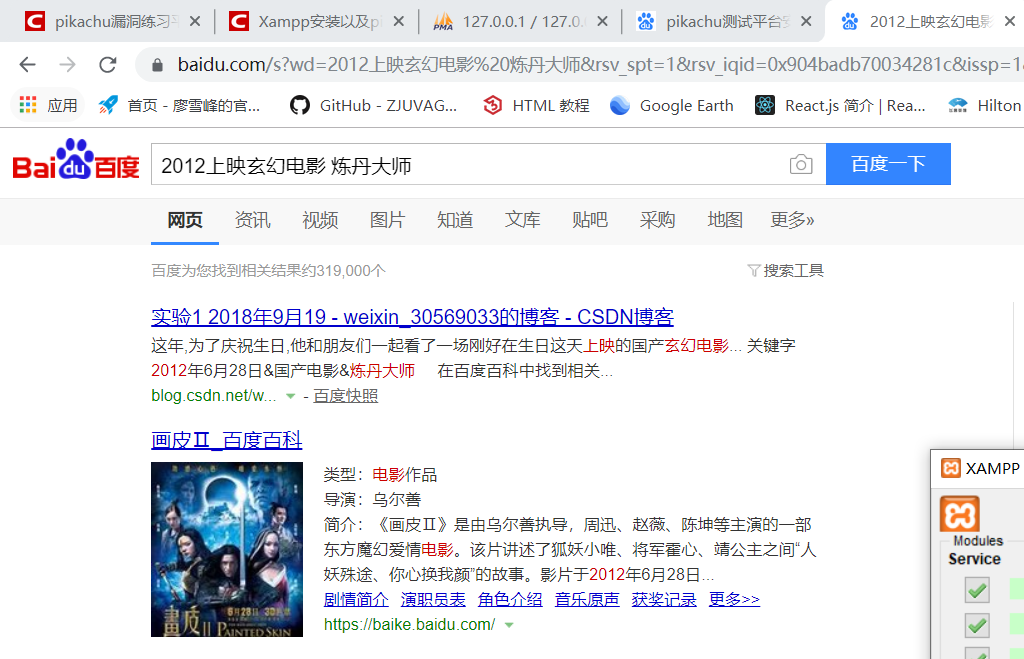Viewport: 1024px width, 659px height.
Task: Select the 知道 search category
Action: [x=455, y=220]
